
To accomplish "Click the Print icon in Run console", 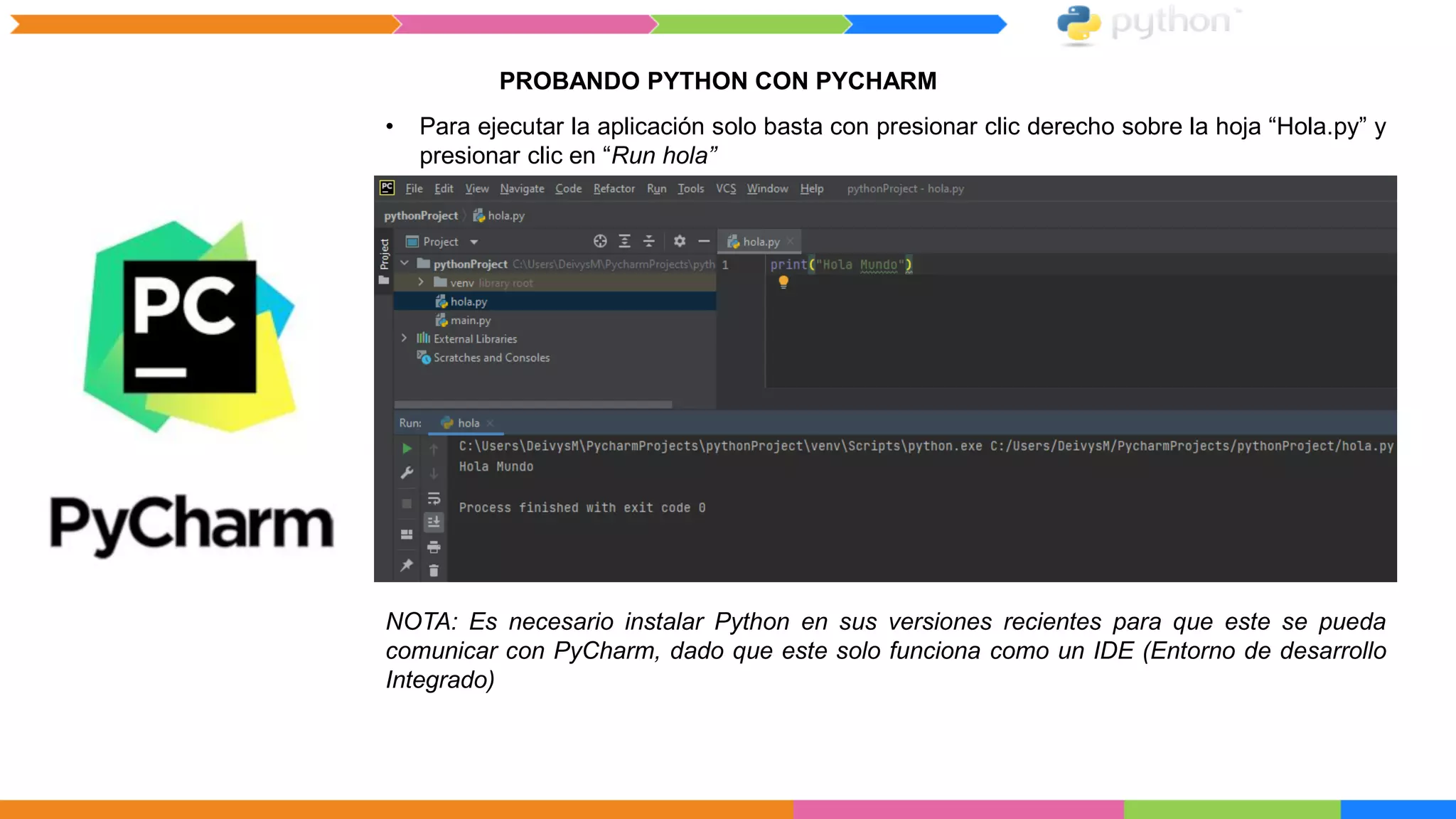I will point(434,547).
